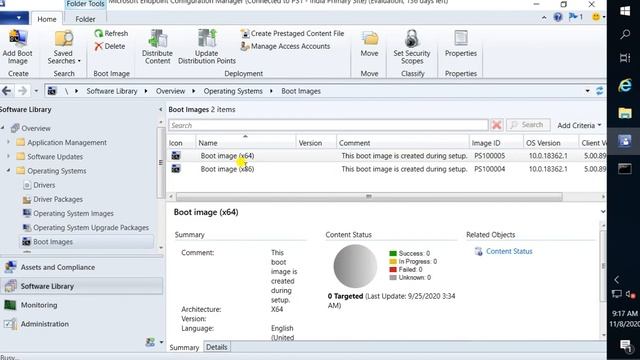This screenshot has width=640, height=360.
Task: Select Operating System Upgrade Packages item
Action: (91, 228)
